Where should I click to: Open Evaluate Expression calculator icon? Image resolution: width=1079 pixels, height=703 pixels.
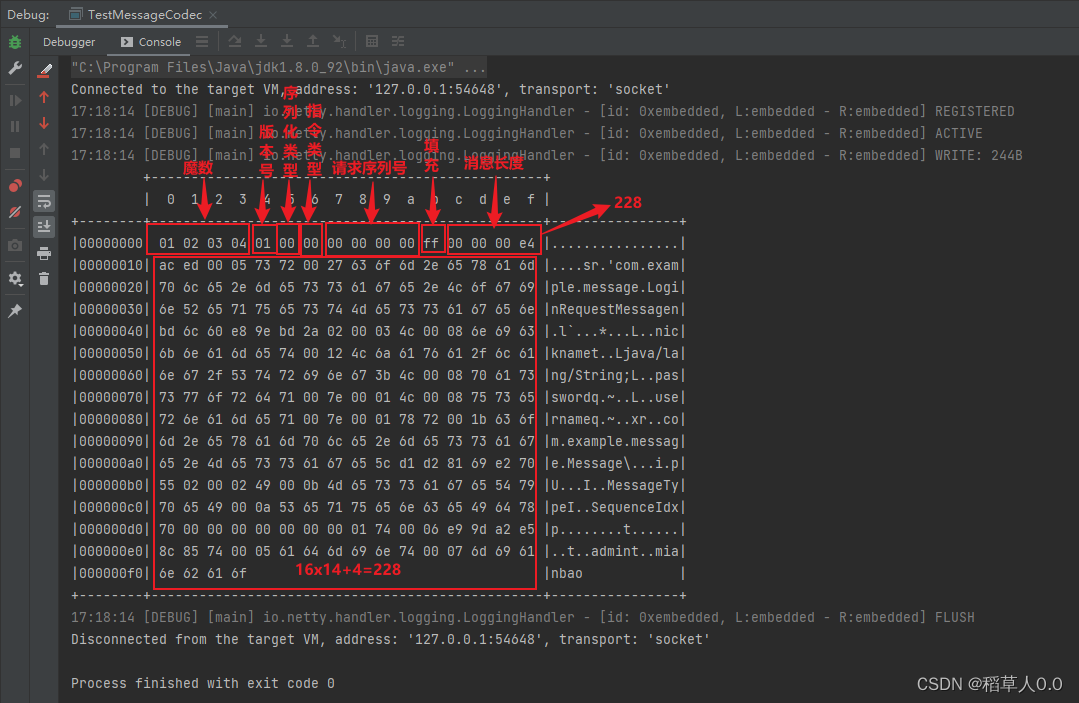(x=372, y=42)
